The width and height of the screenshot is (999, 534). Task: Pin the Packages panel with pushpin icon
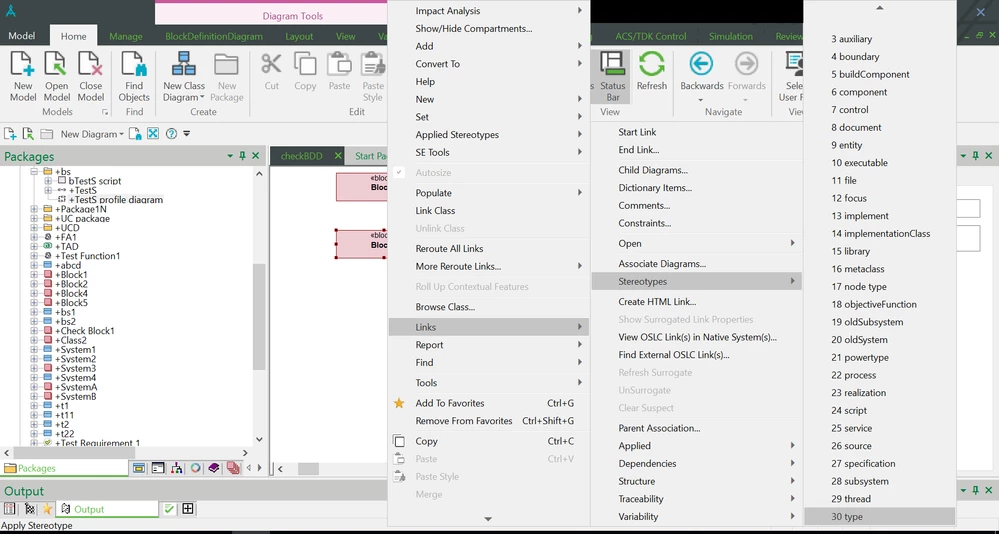click(x=242, y=156)
